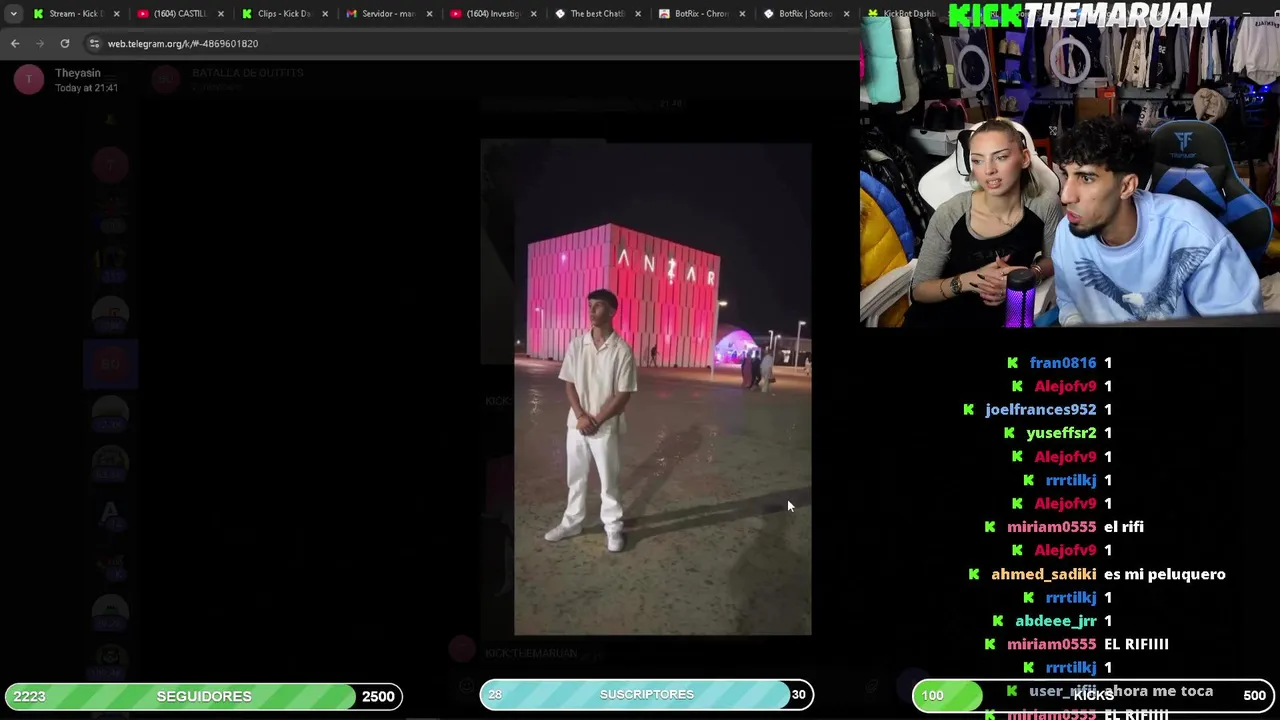Close the BotRix | Sorteo tab
This screenshot has width=1280, height=720.
click(846, 14)
